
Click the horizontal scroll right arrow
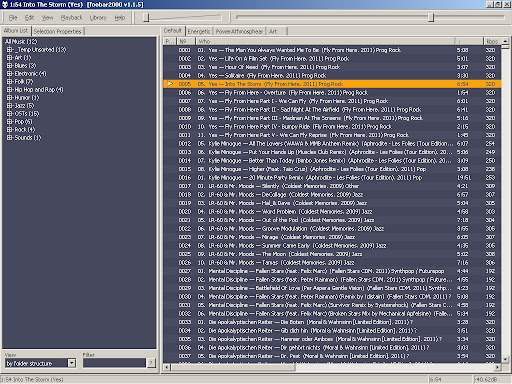[x=497, y=367]
